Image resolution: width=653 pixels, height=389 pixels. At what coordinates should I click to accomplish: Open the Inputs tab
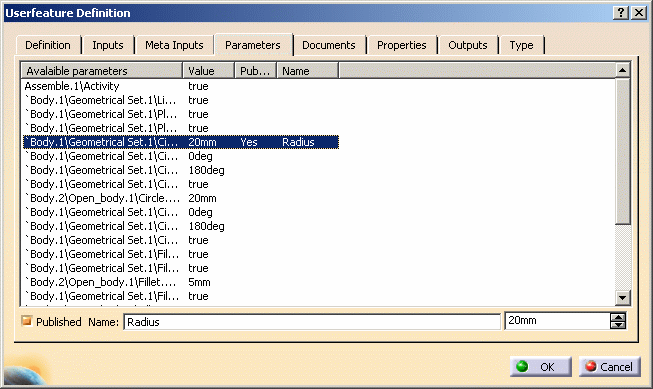108,45
